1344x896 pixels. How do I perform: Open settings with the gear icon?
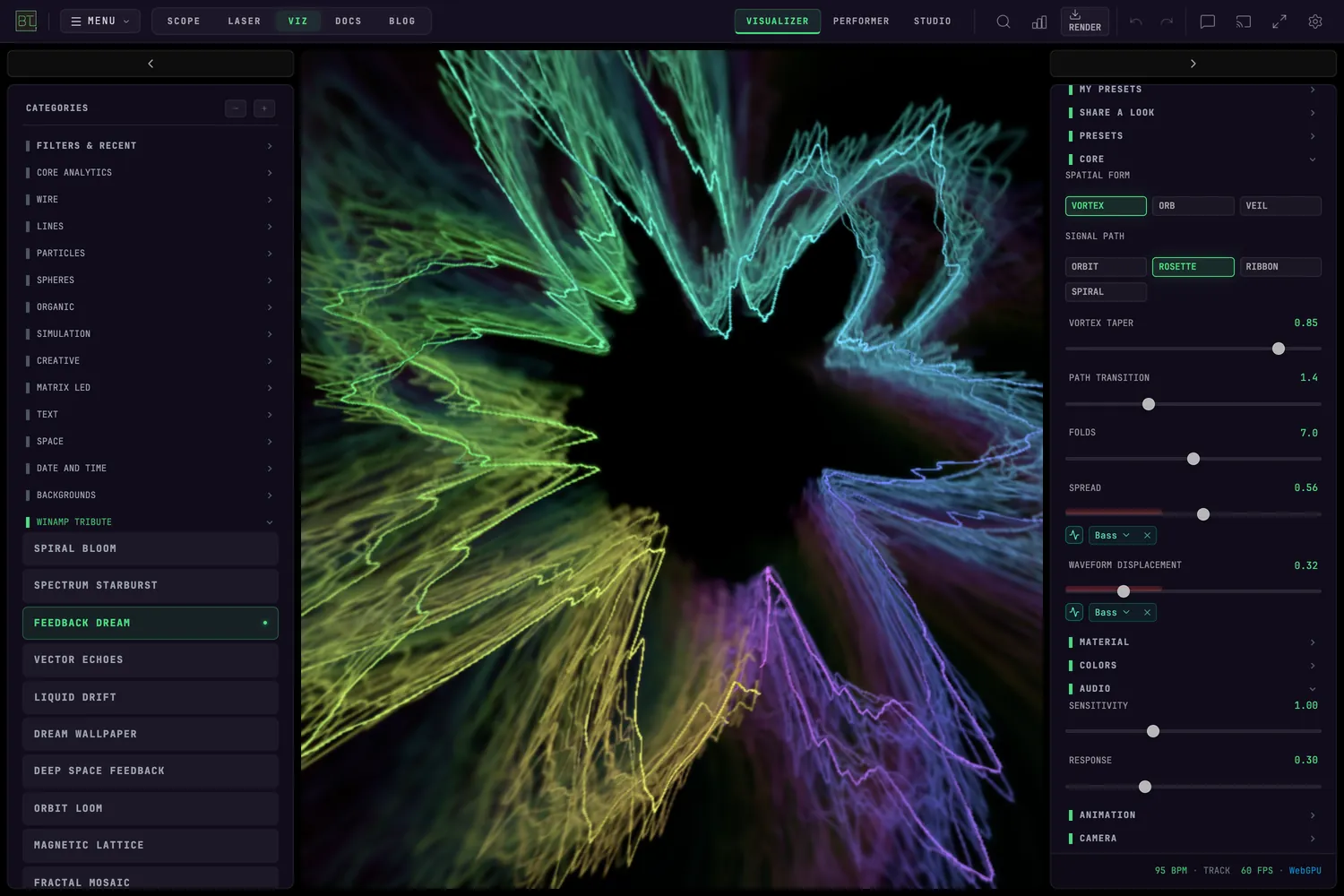click(x=1315, y=22)
